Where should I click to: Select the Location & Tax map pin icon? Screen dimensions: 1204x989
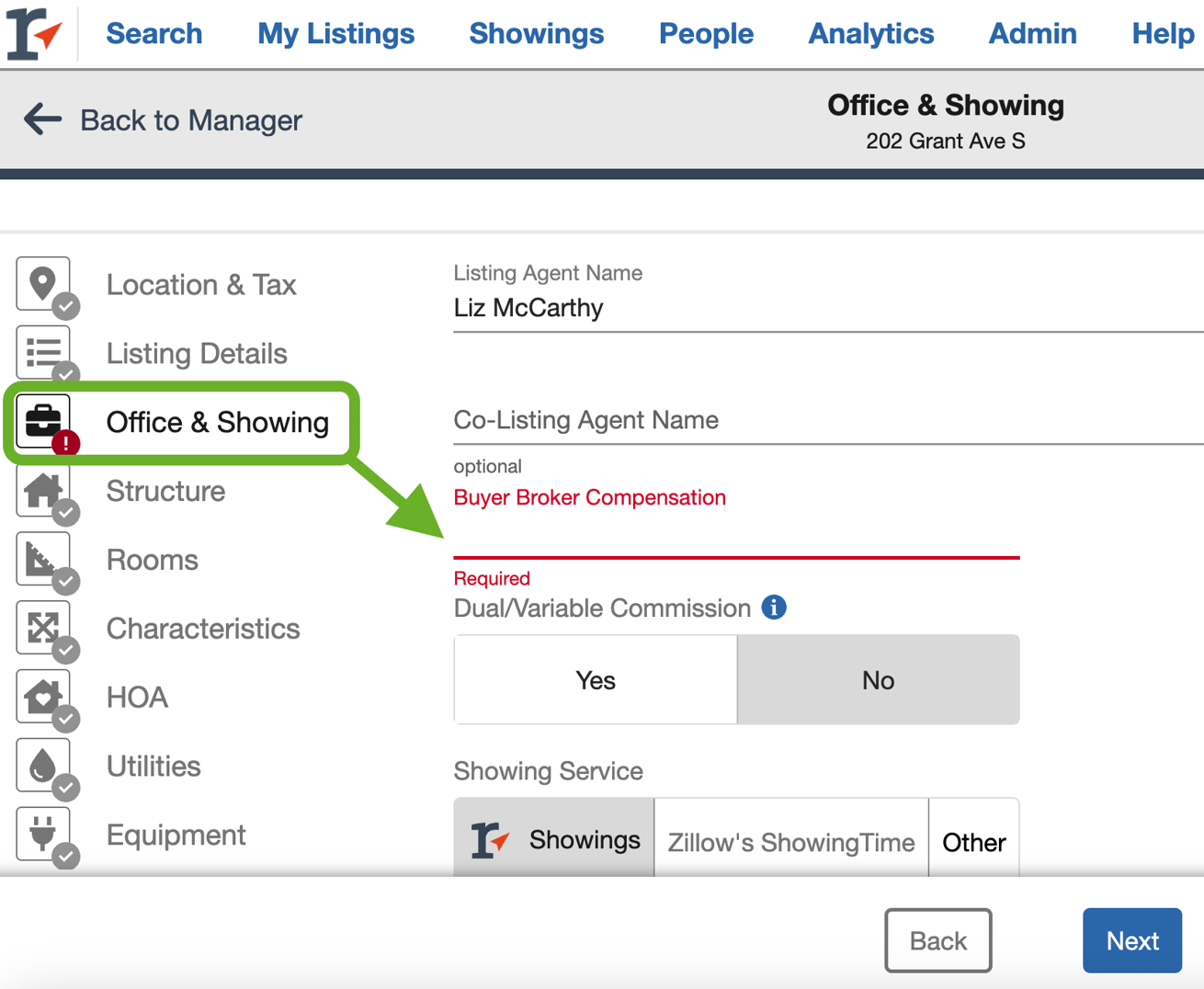coord(43,284)
